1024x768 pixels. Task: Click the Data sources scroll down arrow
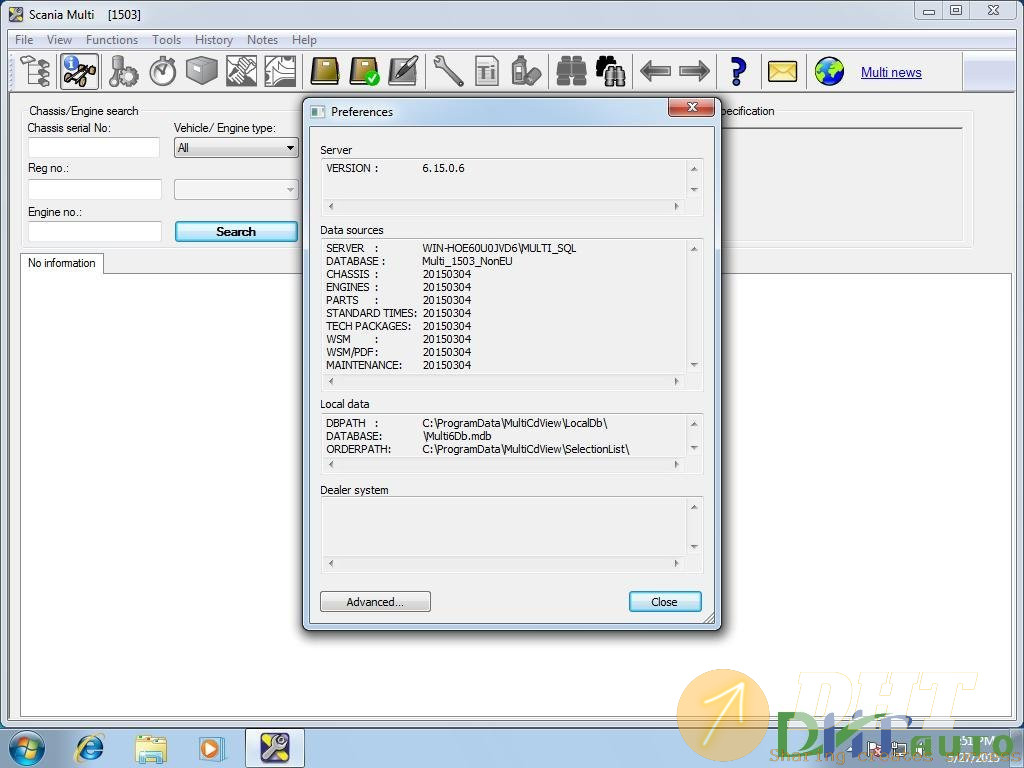(694, 364)
